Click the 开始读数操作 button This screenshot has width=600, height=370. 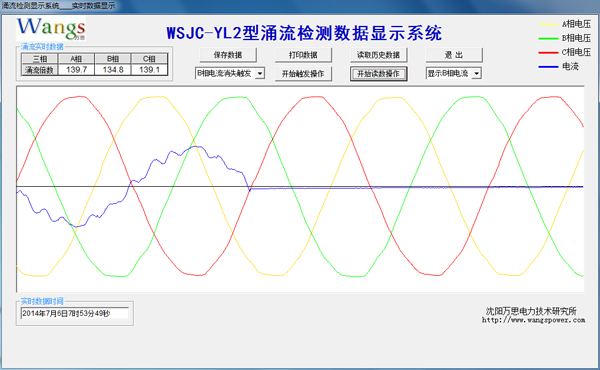378,74
